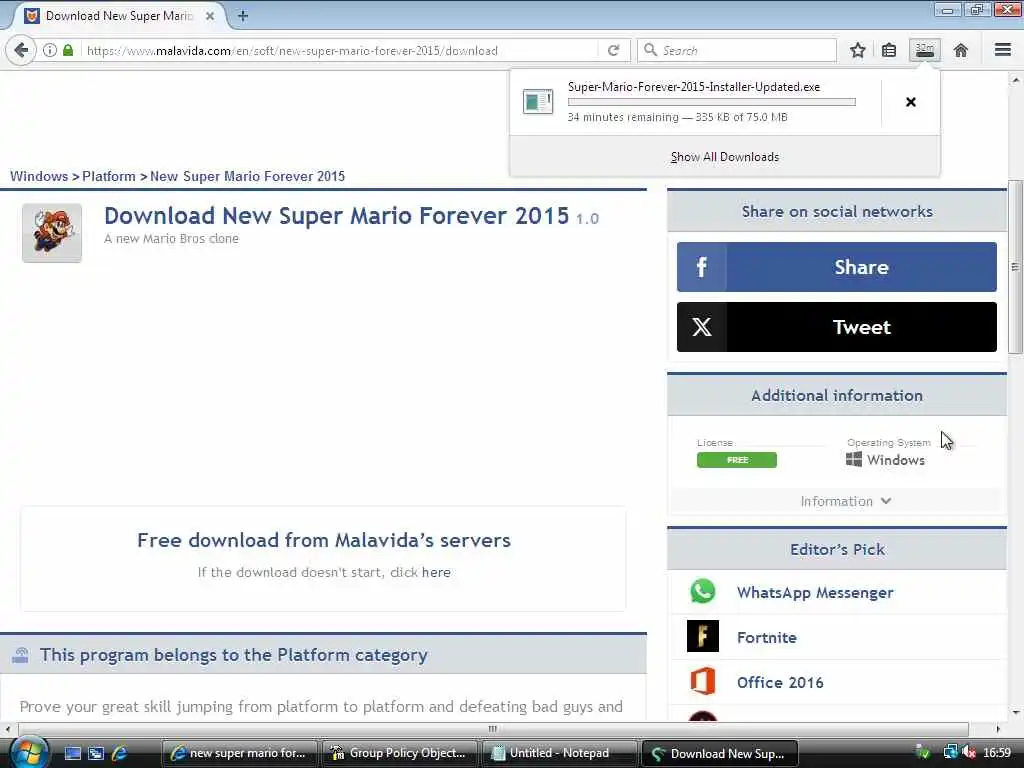This screenshot has height=768, width=1024.
Task: Switch to Group Policy Object taskbar window
Action: (x=400, y=753)
